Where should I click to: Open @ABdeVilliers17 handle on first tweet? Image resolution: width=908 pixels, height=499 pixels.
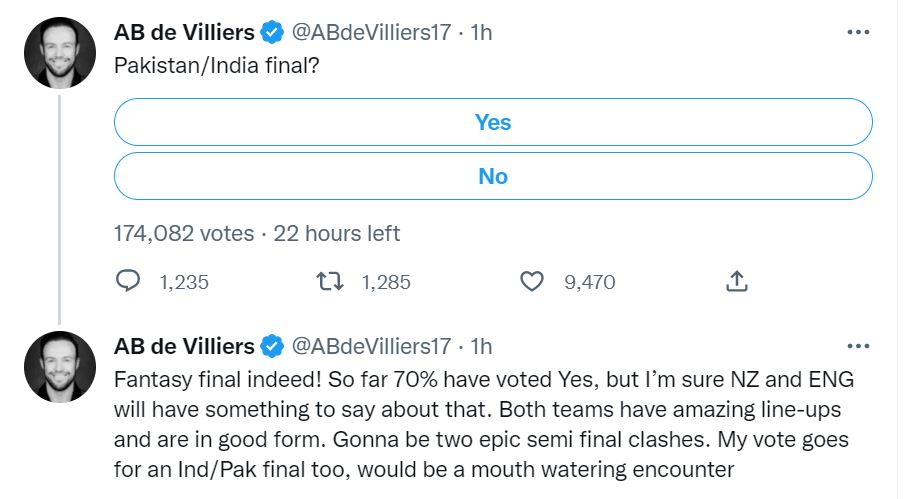370,33
